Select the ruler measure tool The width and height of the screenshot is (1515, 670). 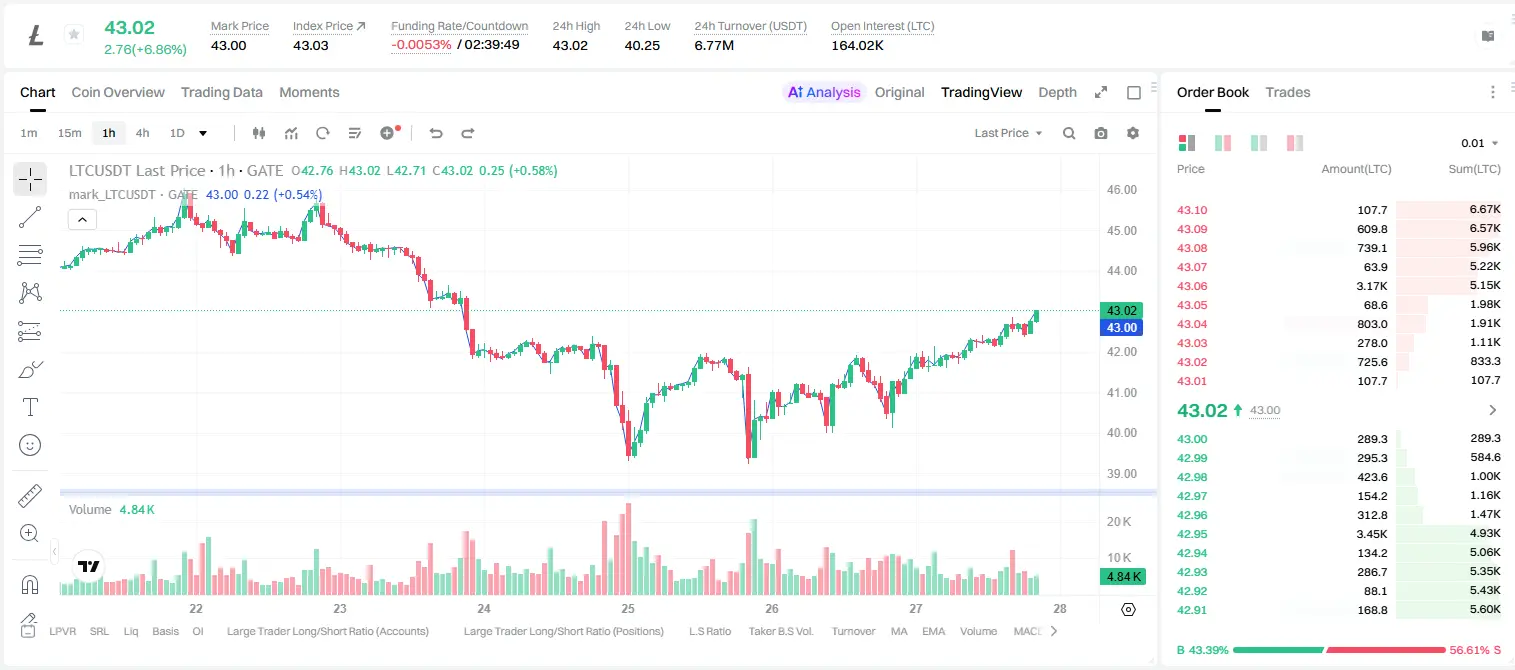click(30, 496)
